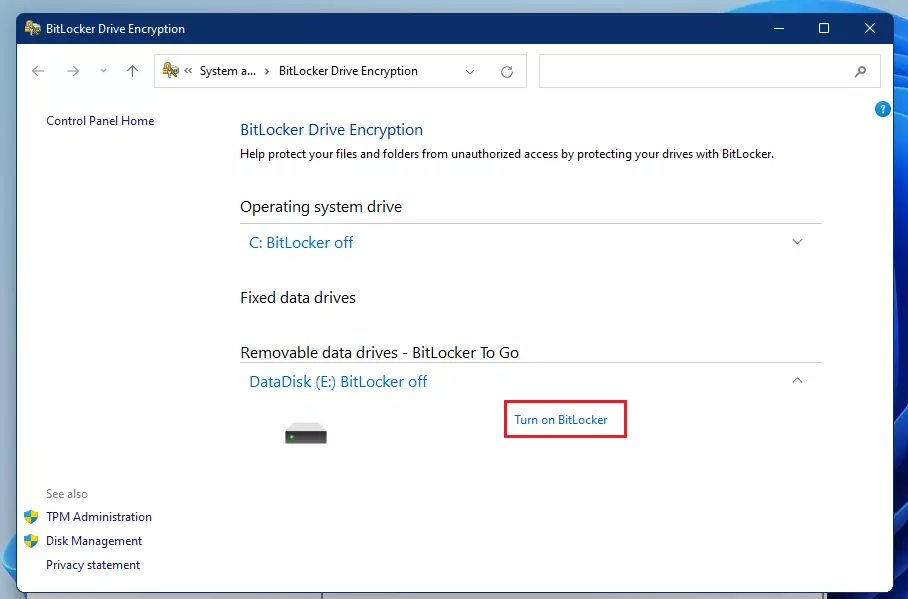Open the Privacy statement link
Image resolution: width=908 pixels, height=599 pixels.
click(93, 565)
